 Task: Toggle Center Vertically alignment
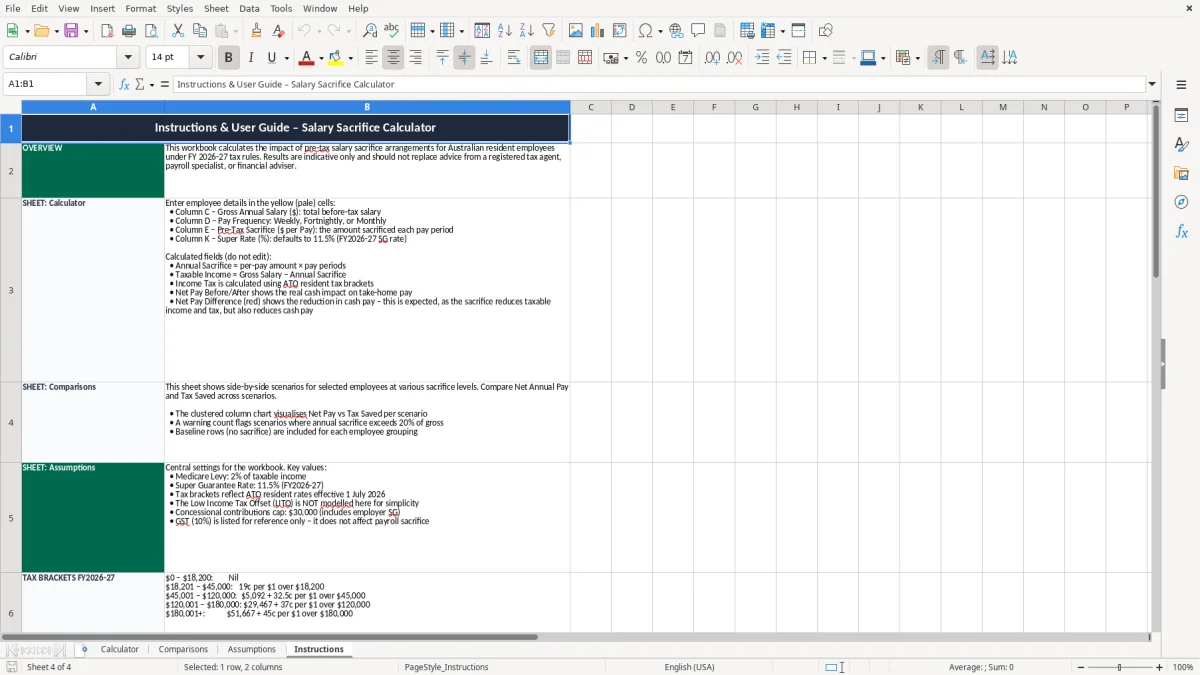pos(464,58)
